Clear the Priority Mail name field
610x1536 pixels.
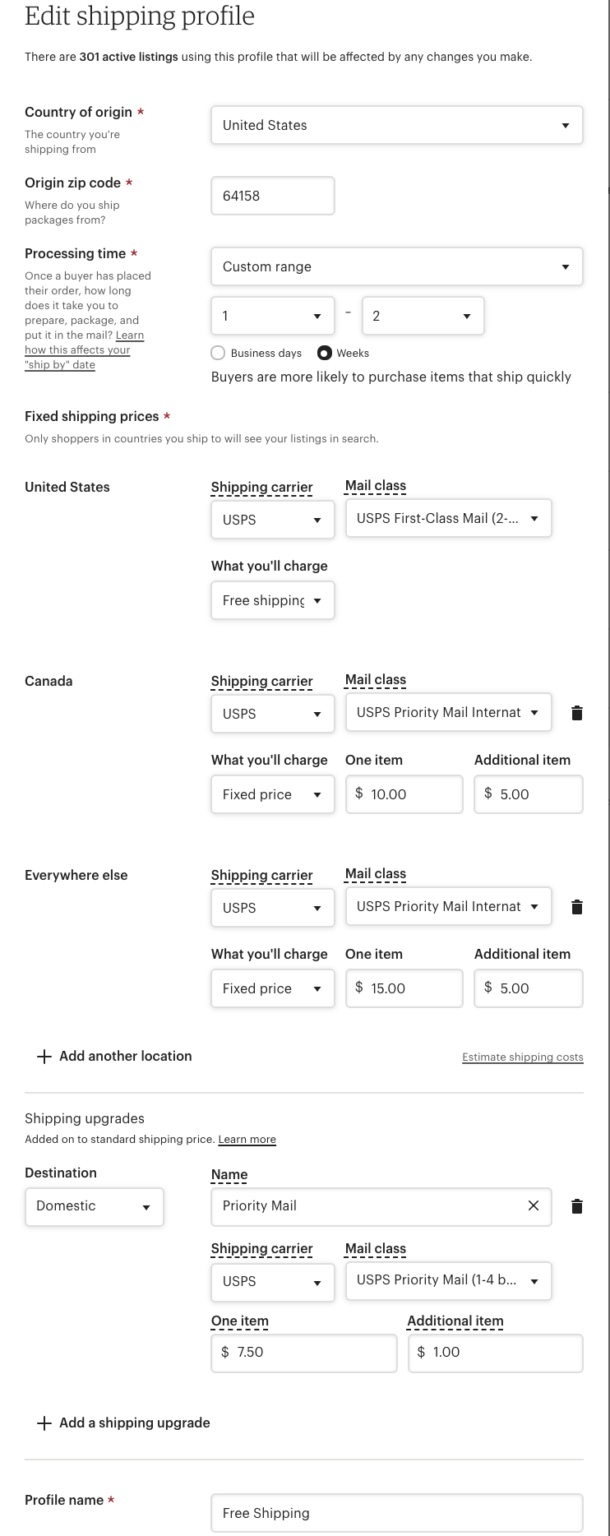[x=533, y=1206]
